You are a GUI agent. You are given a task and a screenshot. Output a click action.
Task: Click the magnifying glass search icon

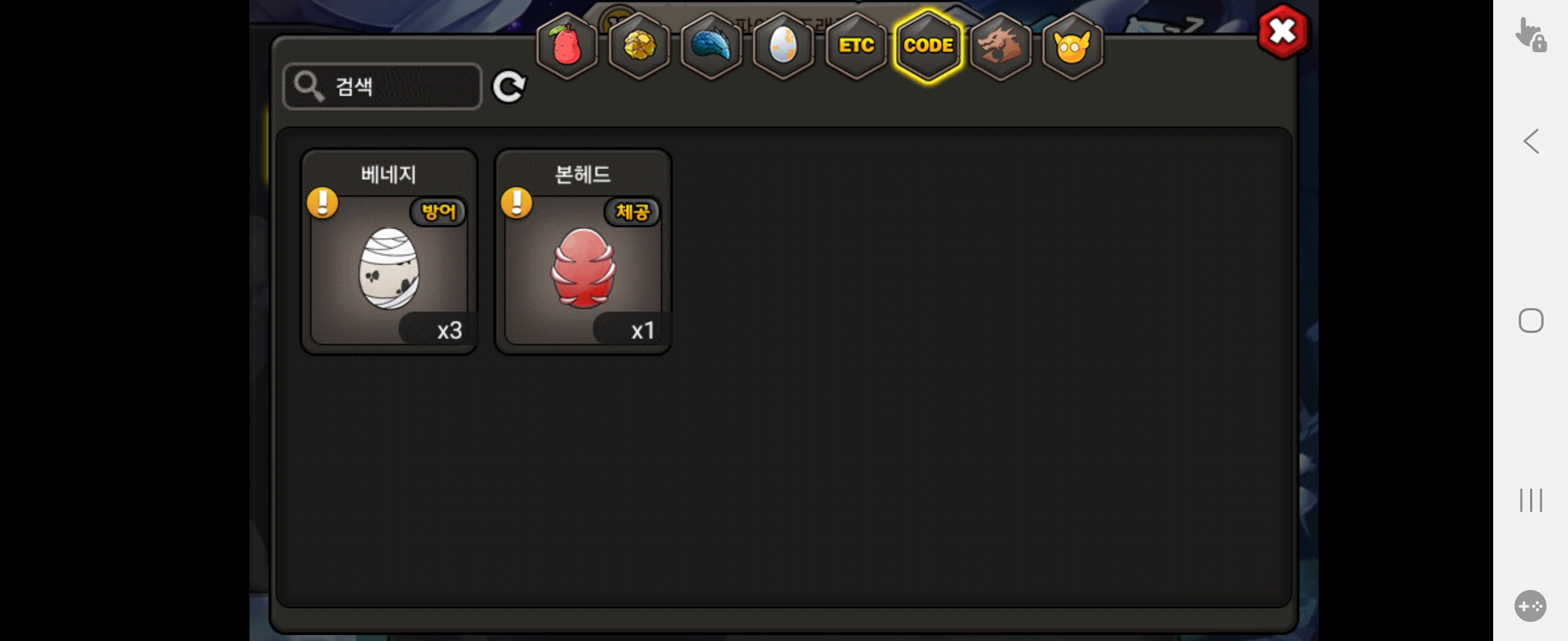(309, 85)
